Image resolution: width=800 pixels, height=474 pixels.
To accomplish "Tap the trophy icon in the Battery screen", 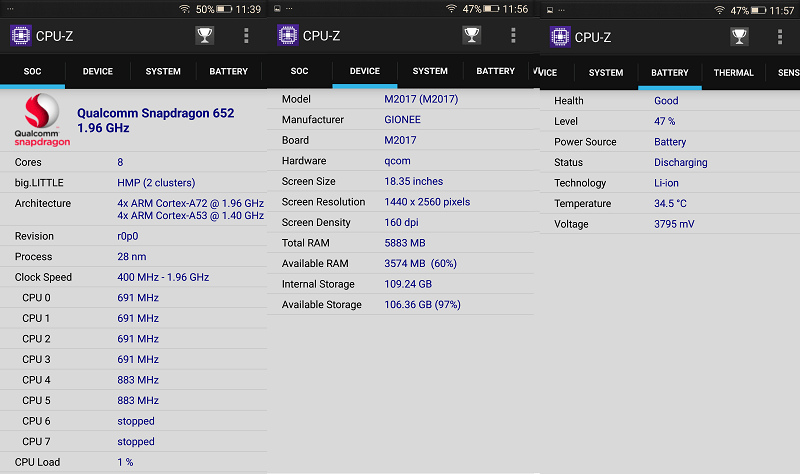I will [739, 37].
